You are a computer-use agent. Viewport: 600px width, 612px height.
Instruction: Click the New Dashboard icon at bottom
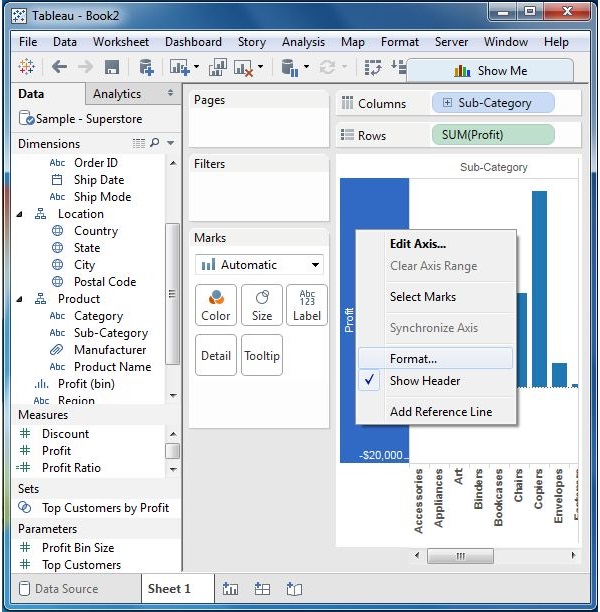point(262,589)
